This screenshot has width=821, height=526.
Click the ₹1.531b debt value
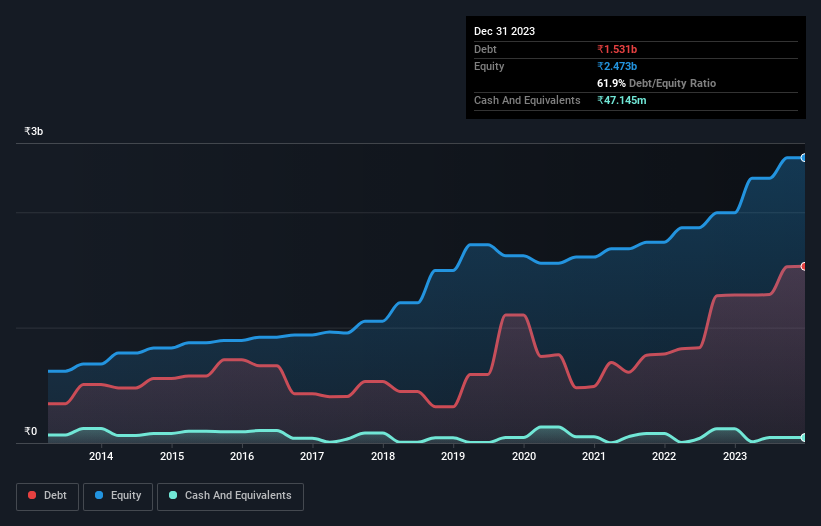click(617, 49)
